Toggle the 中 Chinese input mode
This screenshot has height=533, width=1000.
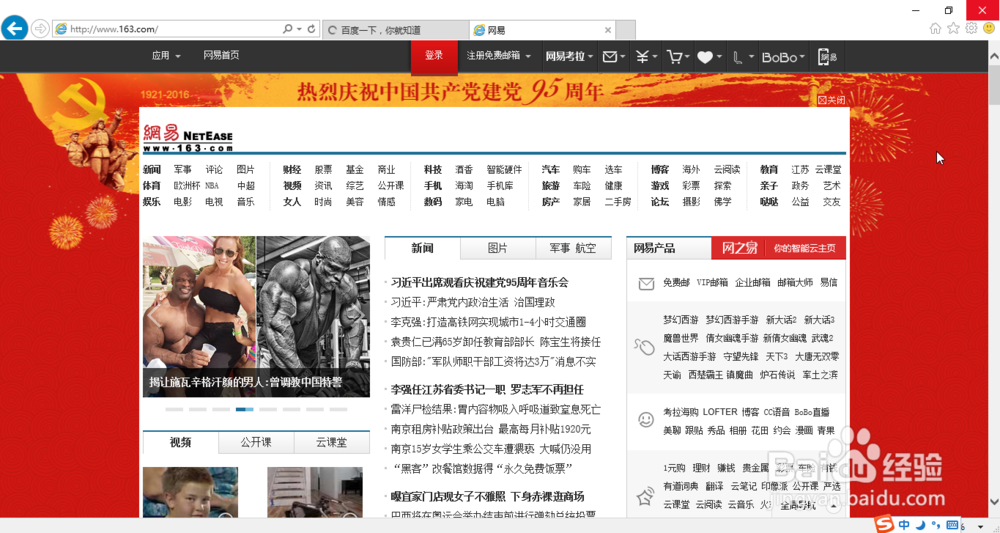(x=904, y=525)
